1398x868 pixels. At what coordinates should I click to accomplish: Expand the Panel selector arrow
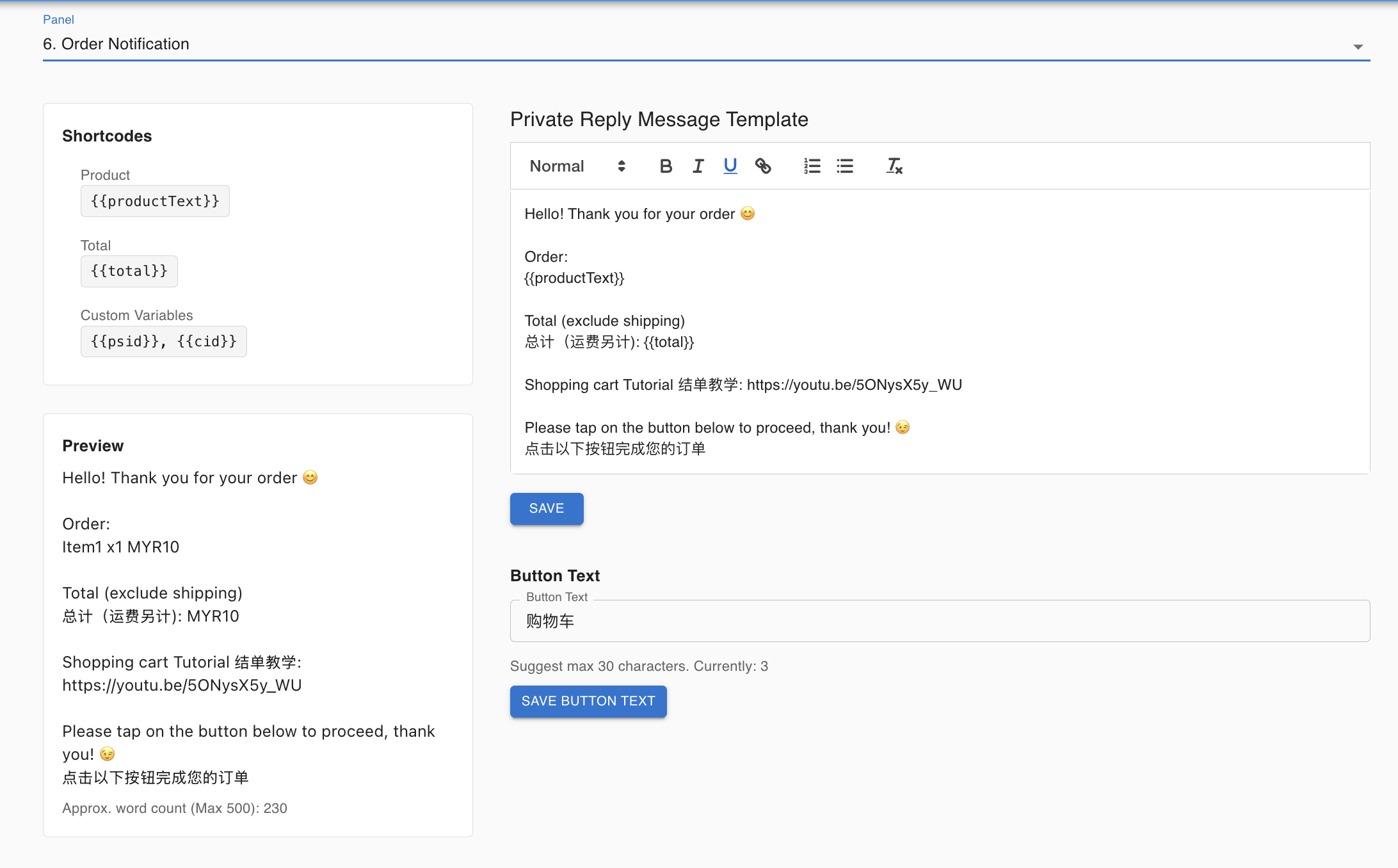1358,46
